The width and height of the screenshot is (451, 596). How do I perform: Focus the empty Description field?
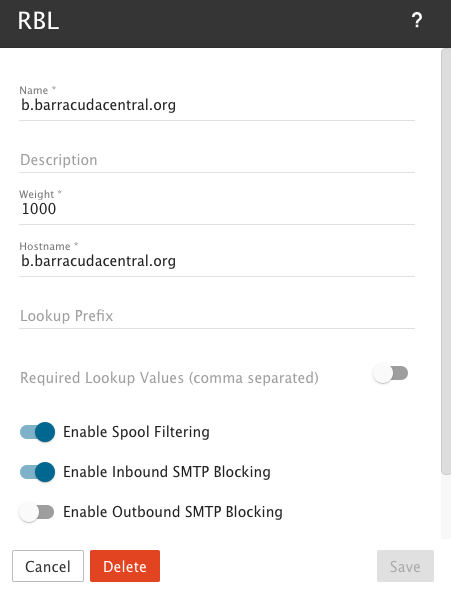pyautogui.click(x=217, y=160)
